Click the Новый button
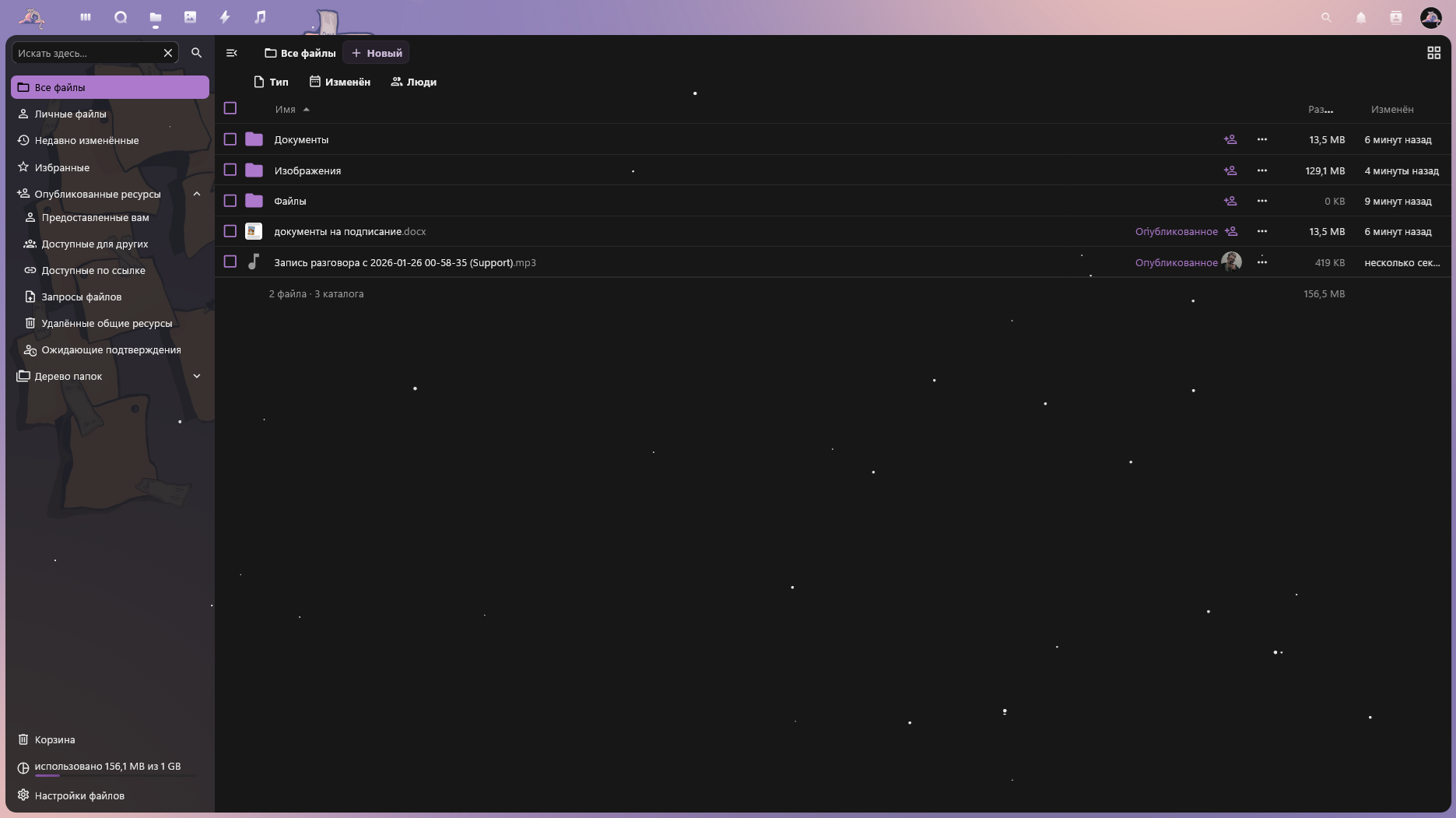This screenshot has height=818, width=1456. pyautogui.click(x=376, y=52)
